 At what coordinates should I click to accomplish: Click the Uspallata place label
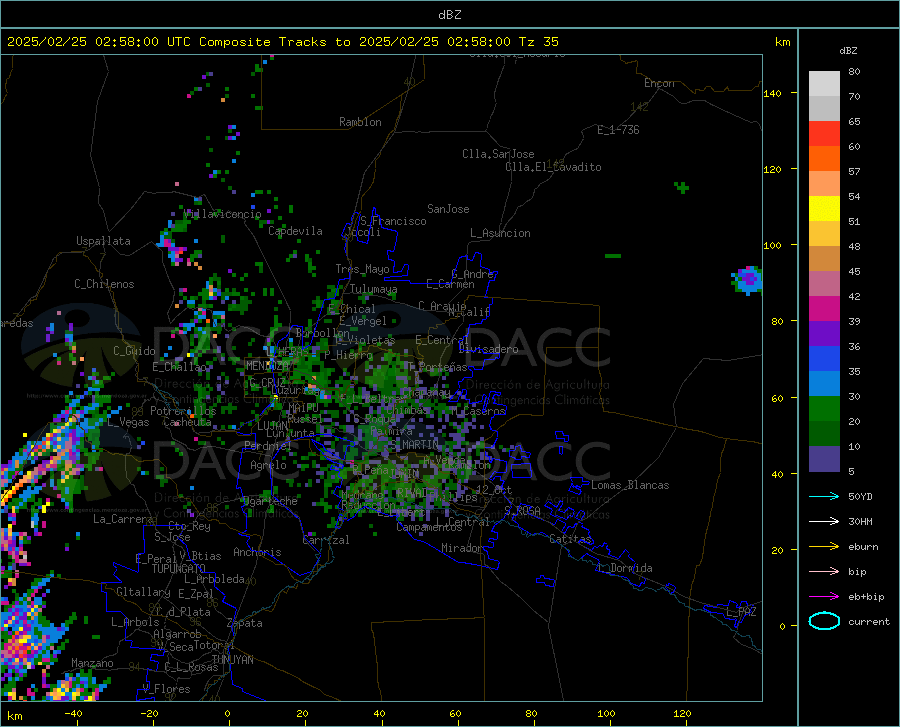pos(103,242)
